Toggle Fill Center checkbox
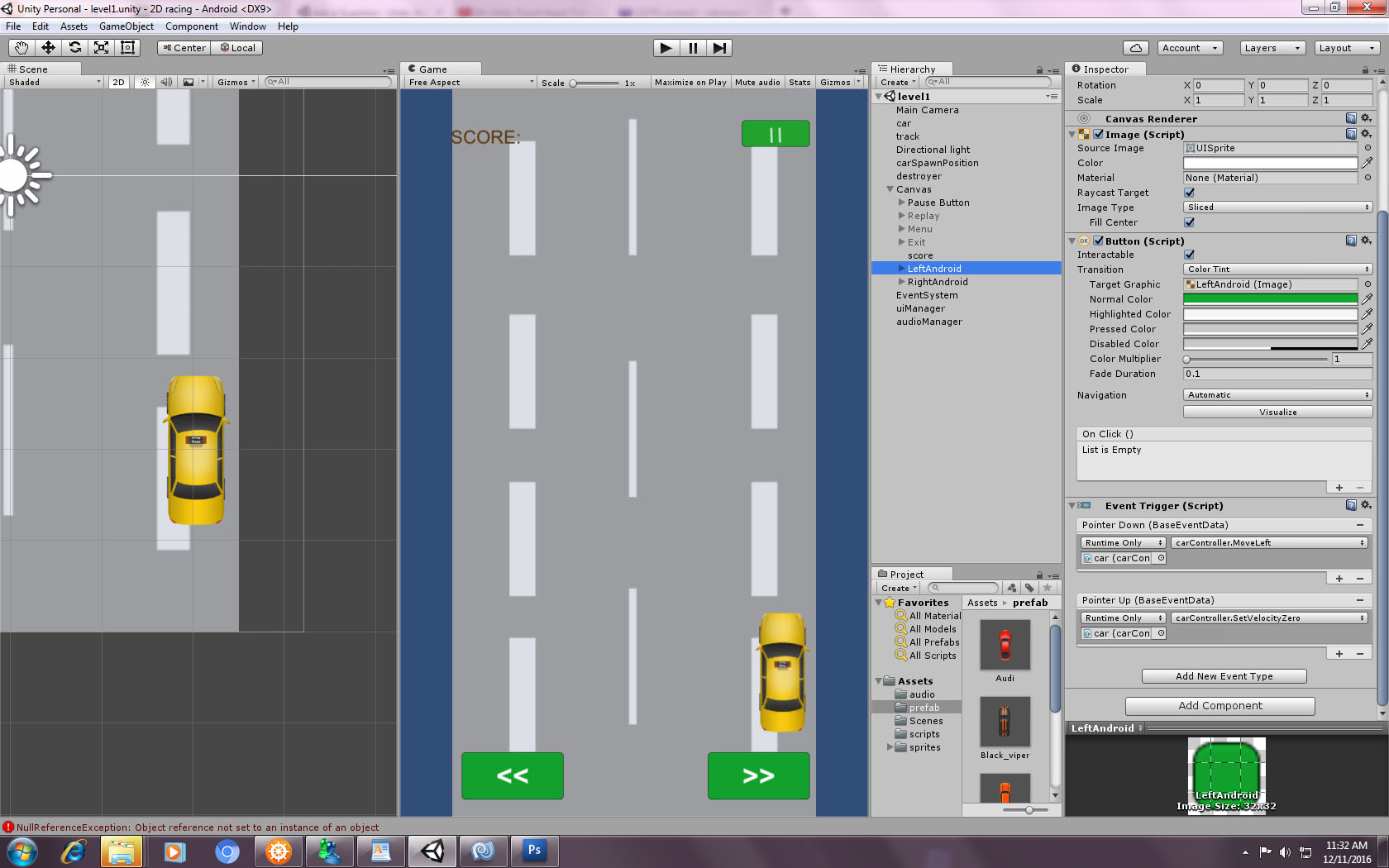This screenshot has width=1389, height=868. click(x=1189, y=222)
